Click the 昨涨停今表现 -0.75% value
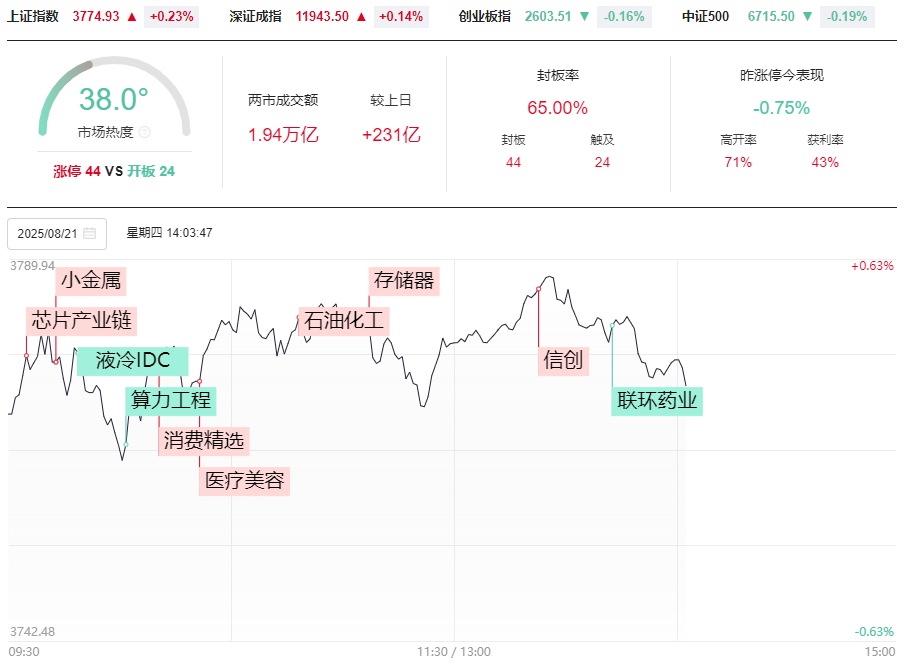The height and width of the screenshot is (666, 904). point(781,108)
